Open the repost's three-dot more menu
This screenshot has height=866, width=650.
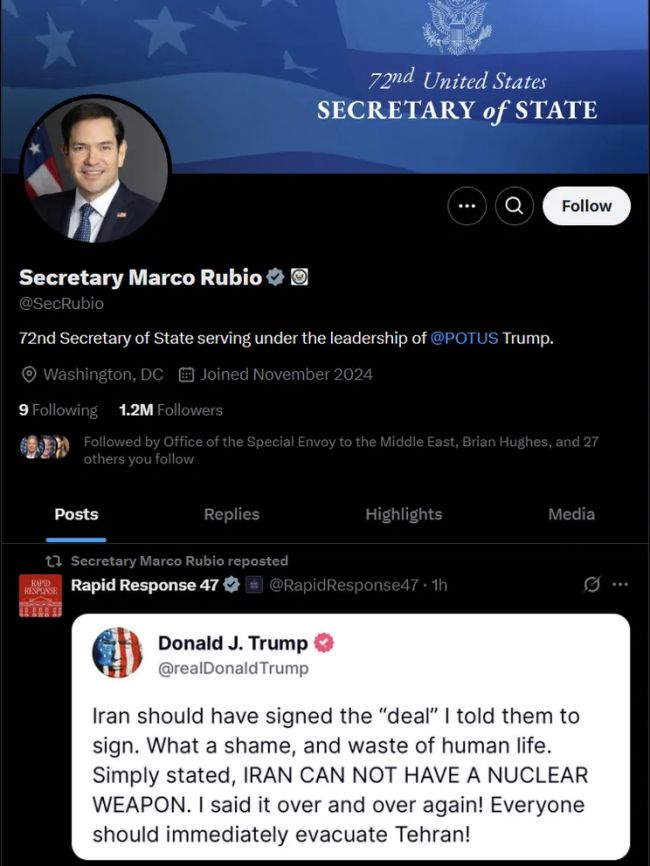(x=620, y=584)
